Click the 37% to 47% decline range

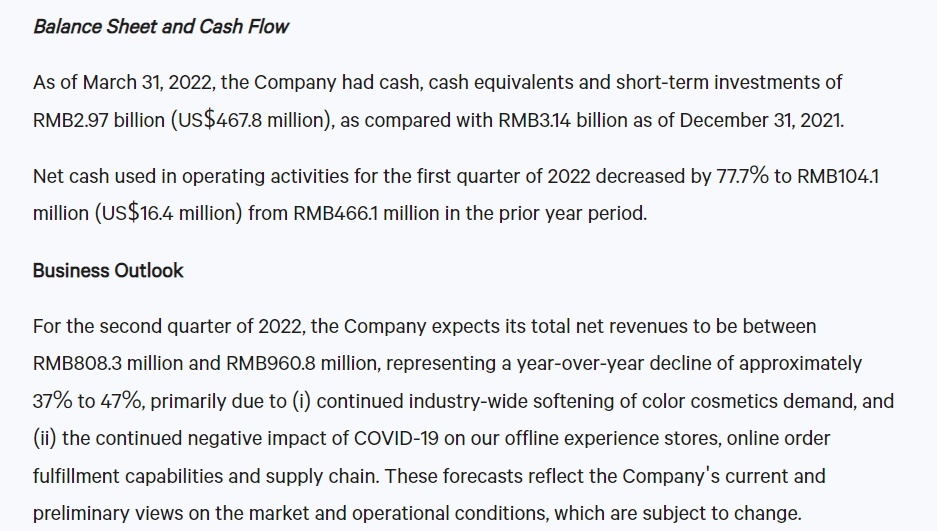click(87, 401)
